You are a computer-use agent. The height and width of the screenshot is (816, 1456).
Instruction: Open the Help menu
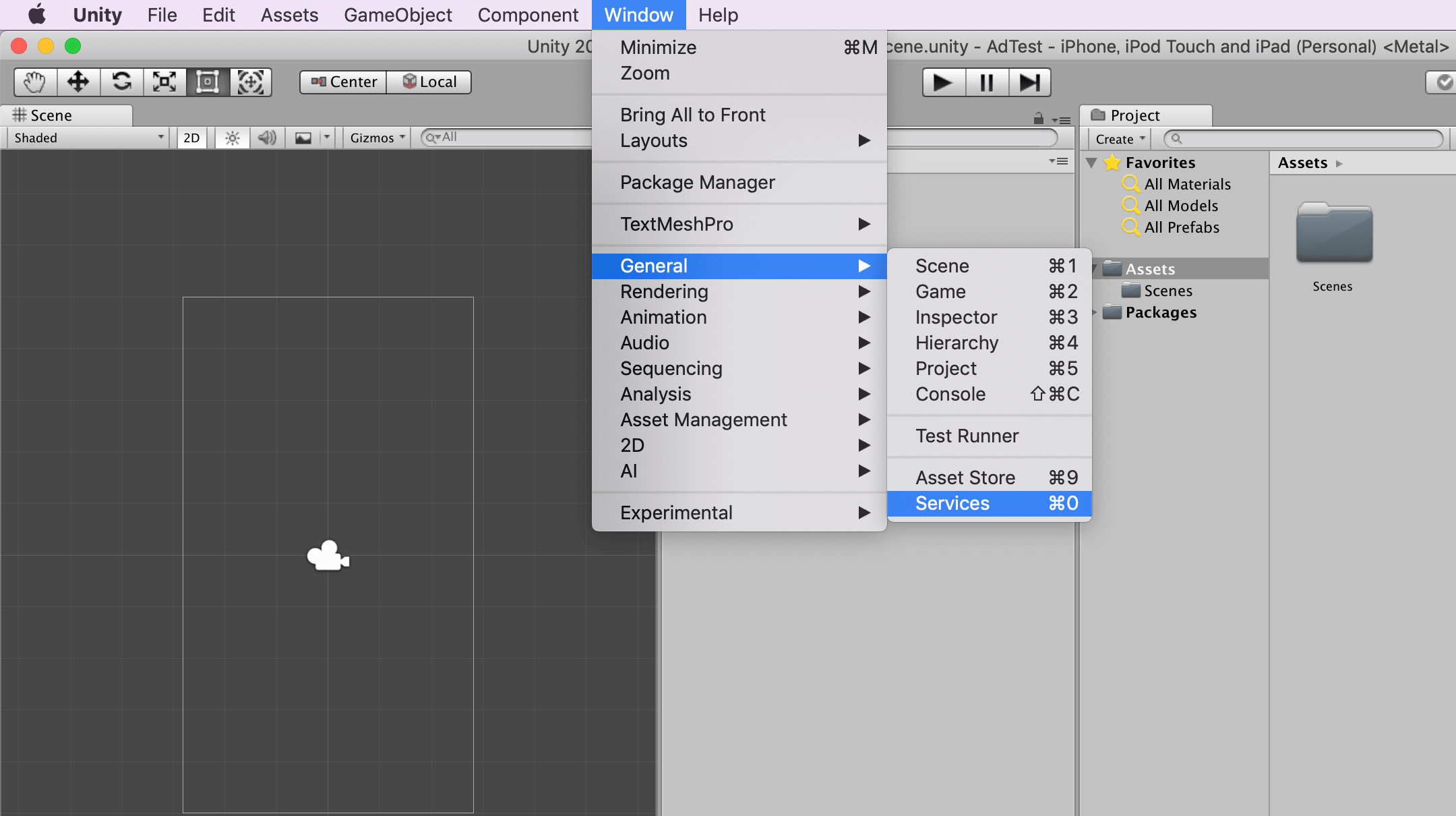(718, 15)
